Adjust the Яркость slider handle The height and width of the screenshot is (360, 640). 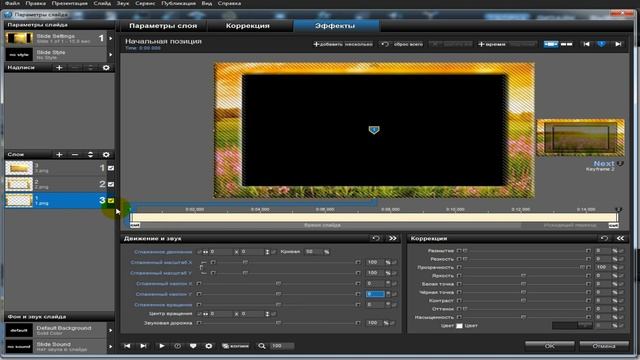coord(523,276)
